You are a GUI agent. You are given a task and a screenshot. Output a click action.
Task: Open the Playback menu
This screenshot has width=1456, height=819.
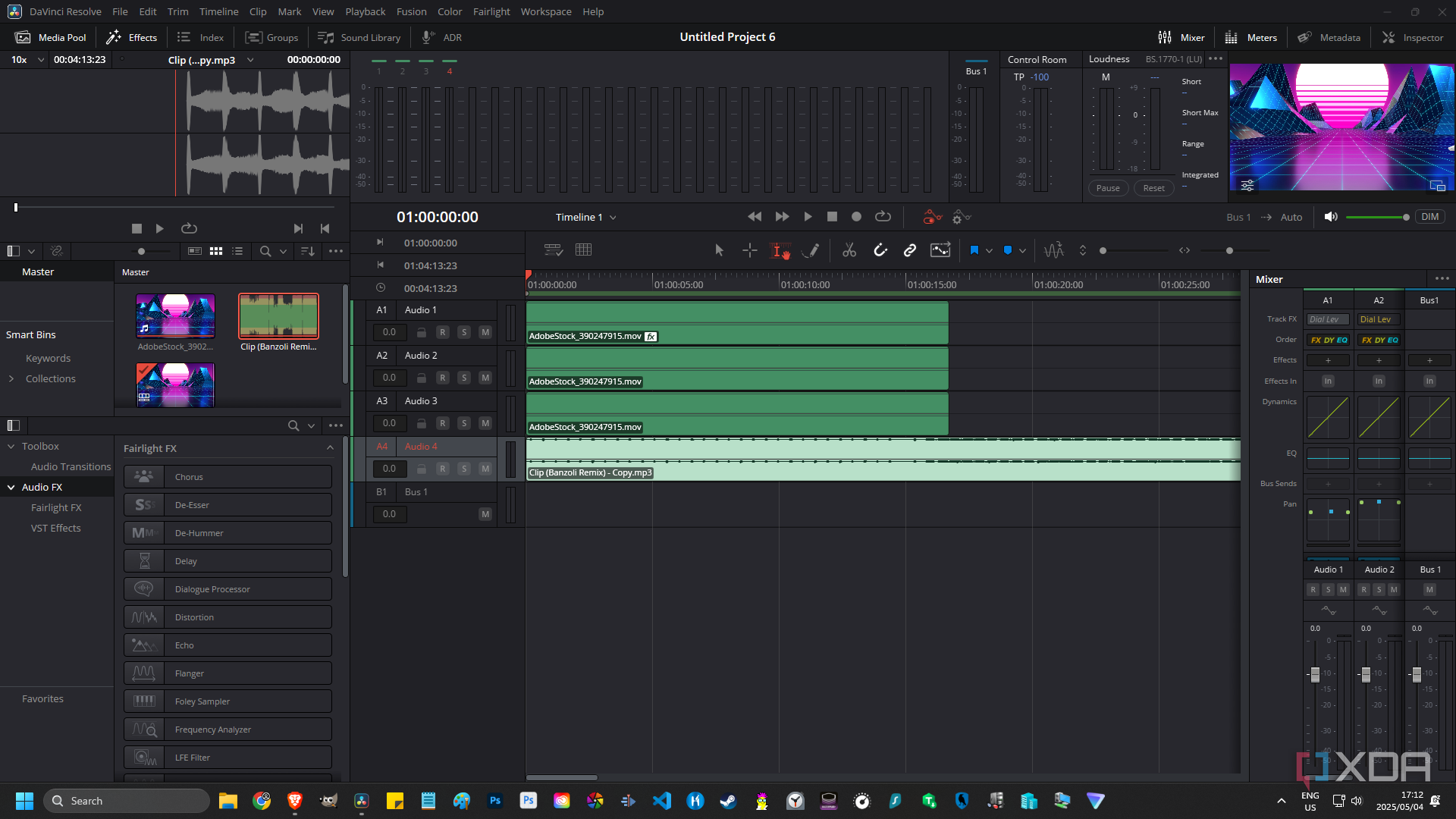[366, 11]
